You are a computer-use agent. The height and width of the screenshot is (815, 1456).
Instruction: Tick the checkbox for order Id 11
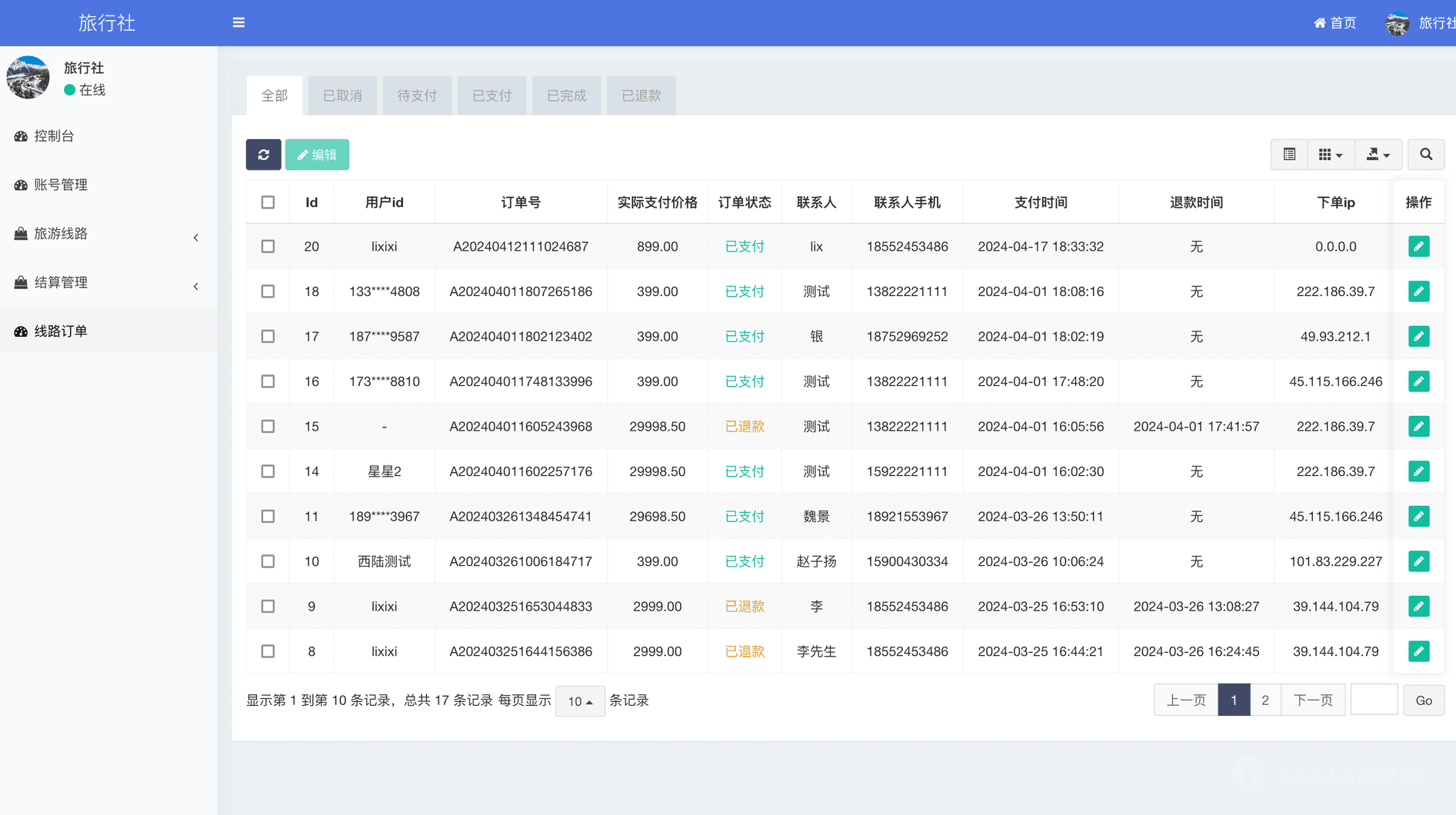(x=268, y=517)
